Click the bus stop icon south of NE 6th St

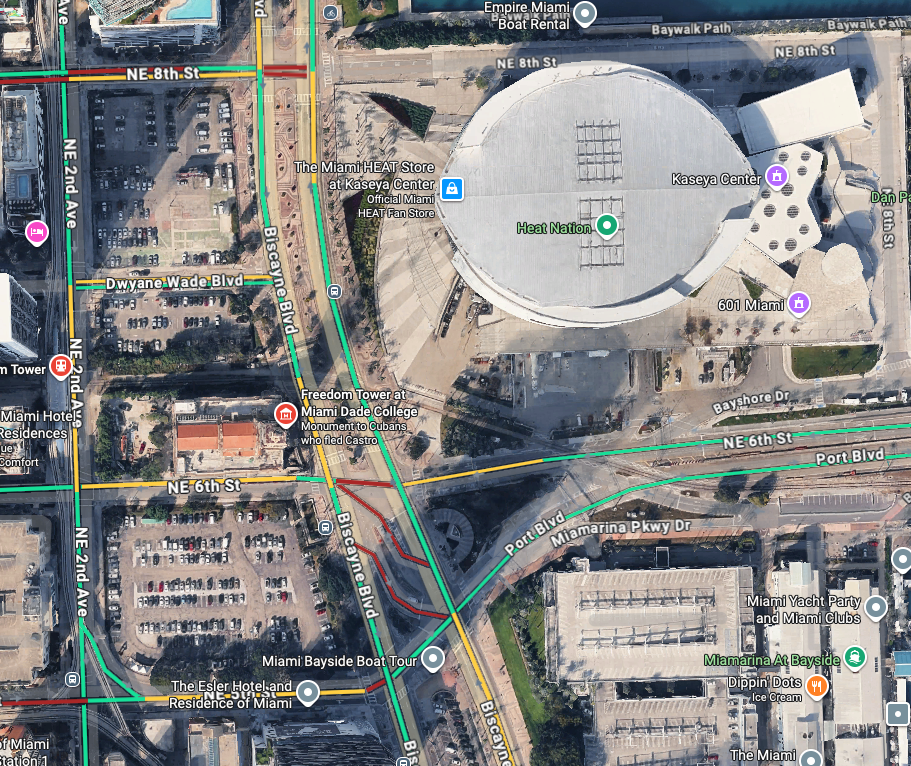click(325, 528)
